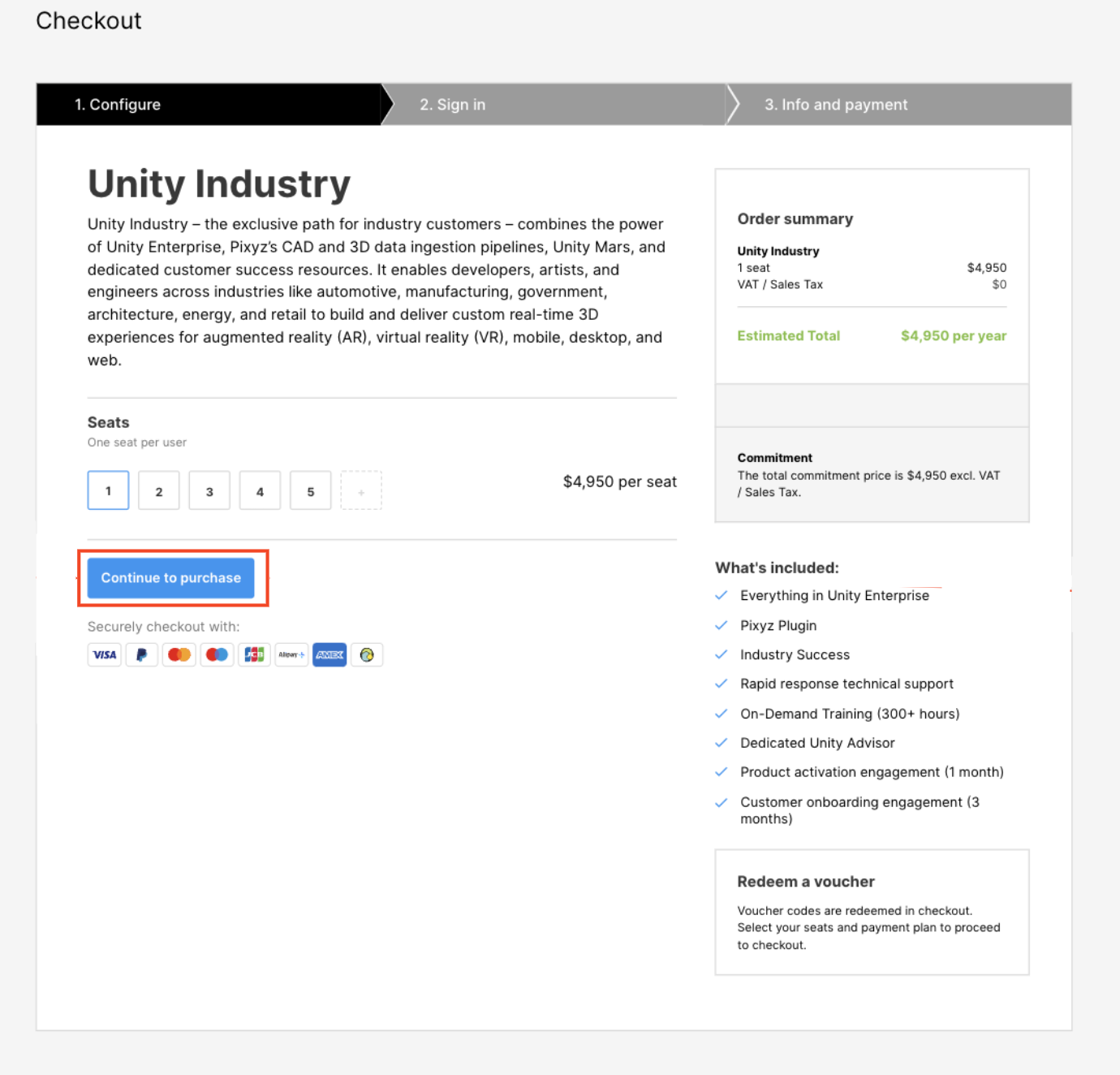Click the $0 tax amount
This screenshot has height=1075, width=1120.
click(x=999, y=284)
